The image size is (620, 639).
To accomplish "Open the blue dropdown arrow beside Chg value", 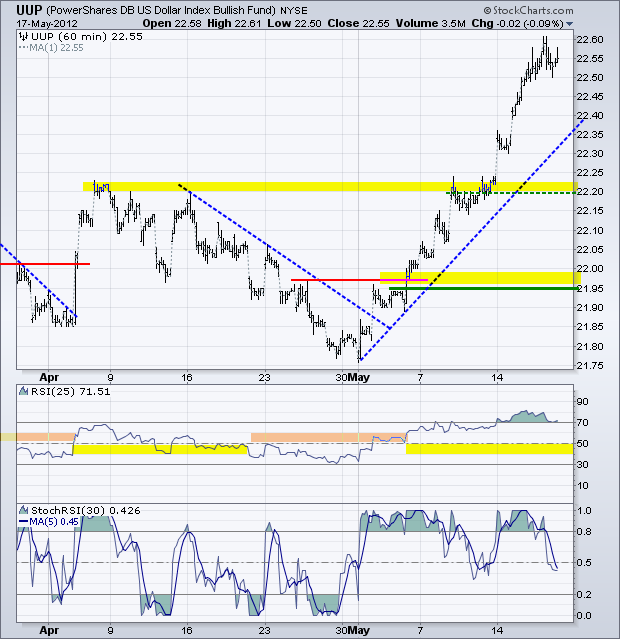I will pyautogui.click(x=569, y=24).
